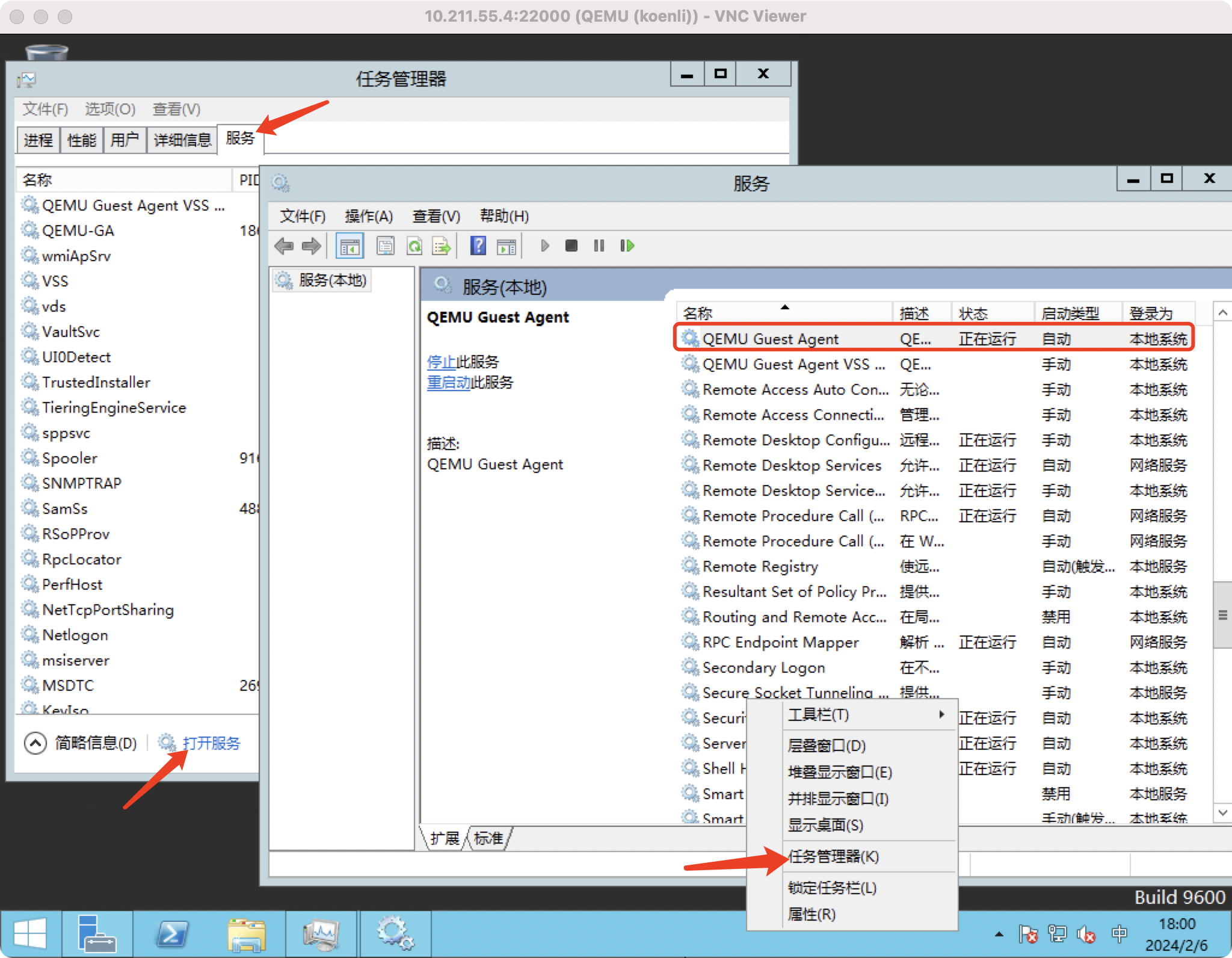Switch to the 进程 tab in Task Manager
The height and width of the screenshot is (958, 1232).
pyautogui.click(x=37, y=140)
